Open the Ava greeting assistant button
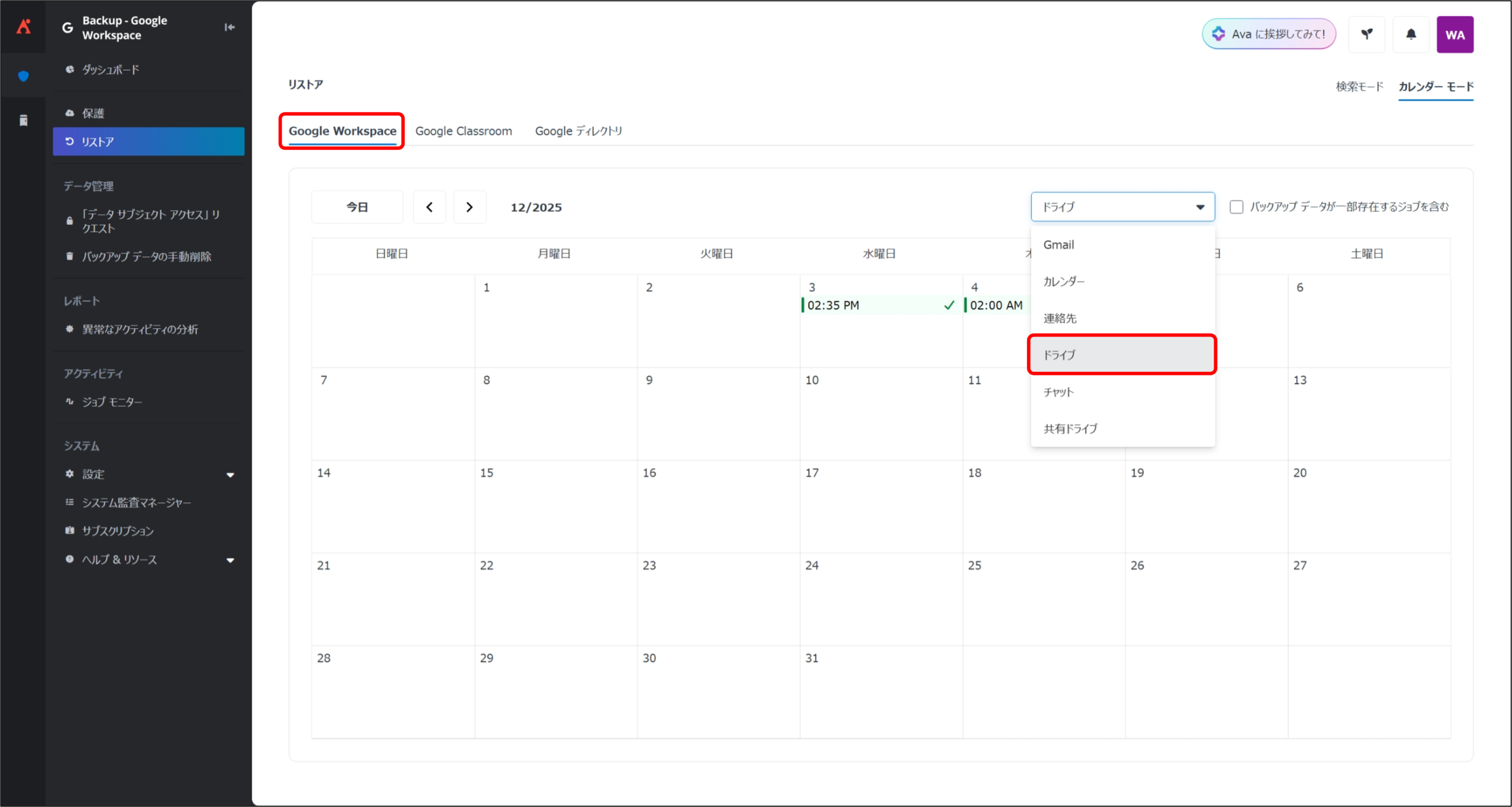This screenshot has height=807, width=1512. [1269, 34]
